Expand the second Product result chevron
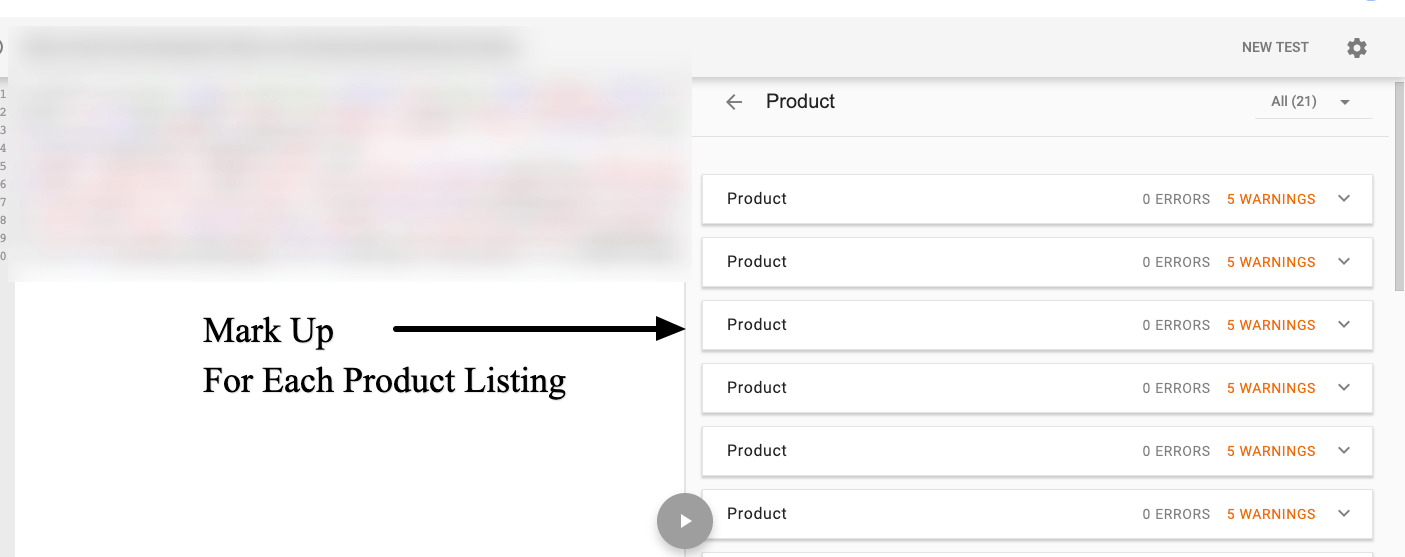This screenshot has height=557, width=1405. point(1344,262)
